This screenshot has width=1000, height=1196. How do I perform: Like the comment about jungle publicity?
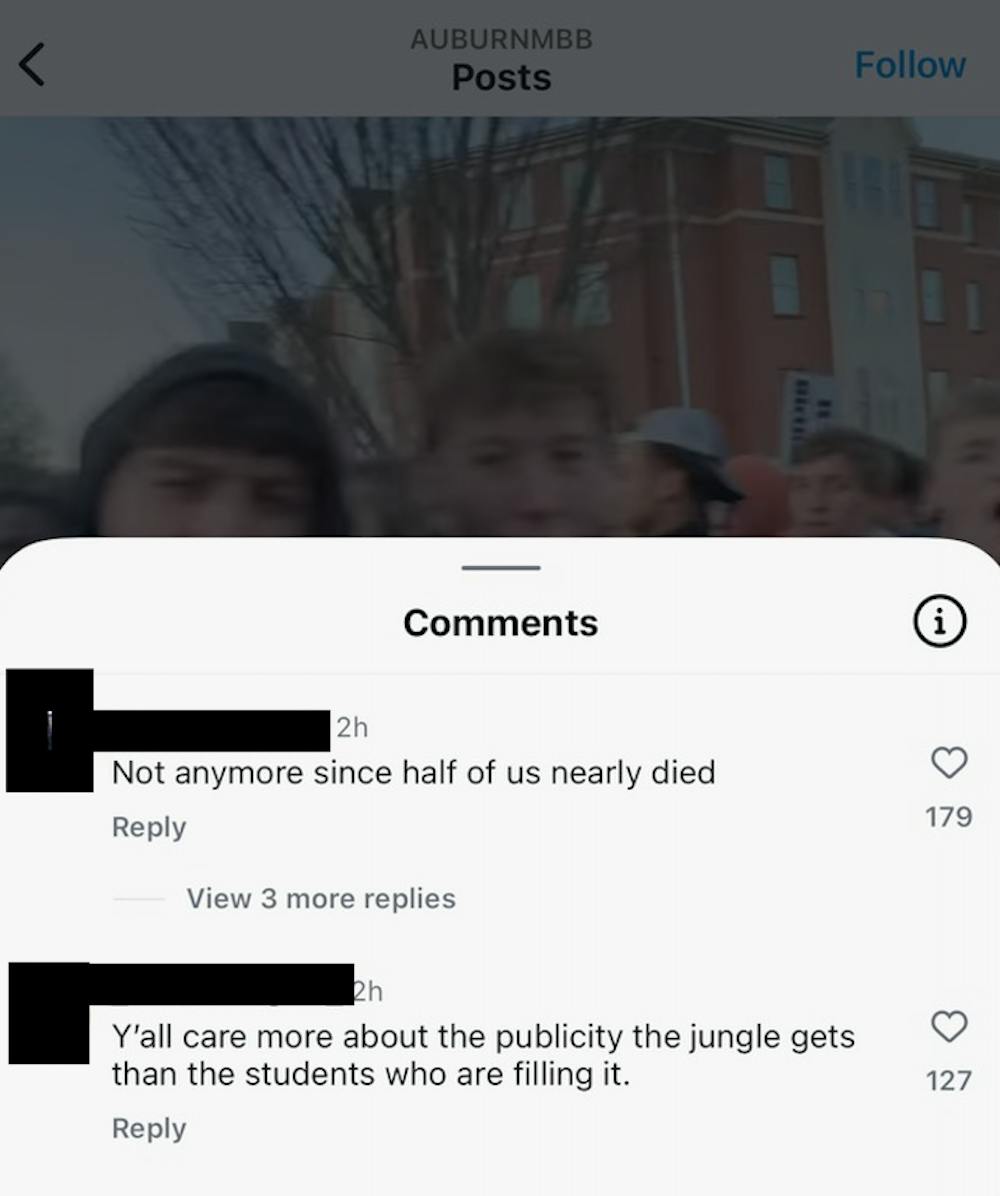pyautogui.click(x=949, y=1026)
